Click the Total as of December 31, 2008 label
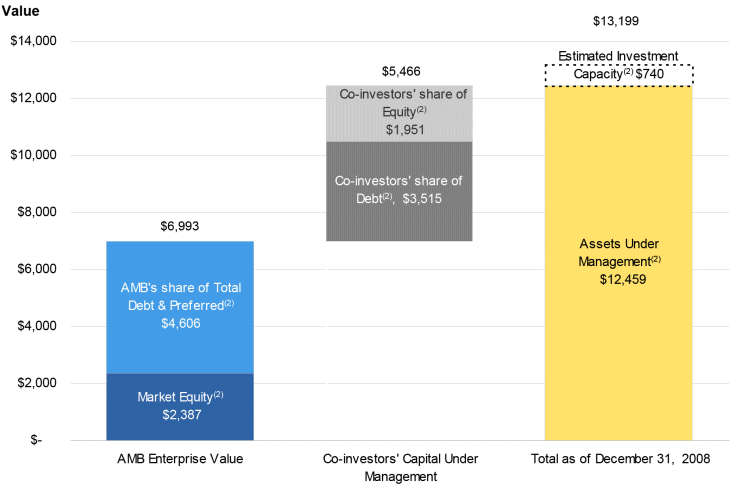 [x=618, y=460]
